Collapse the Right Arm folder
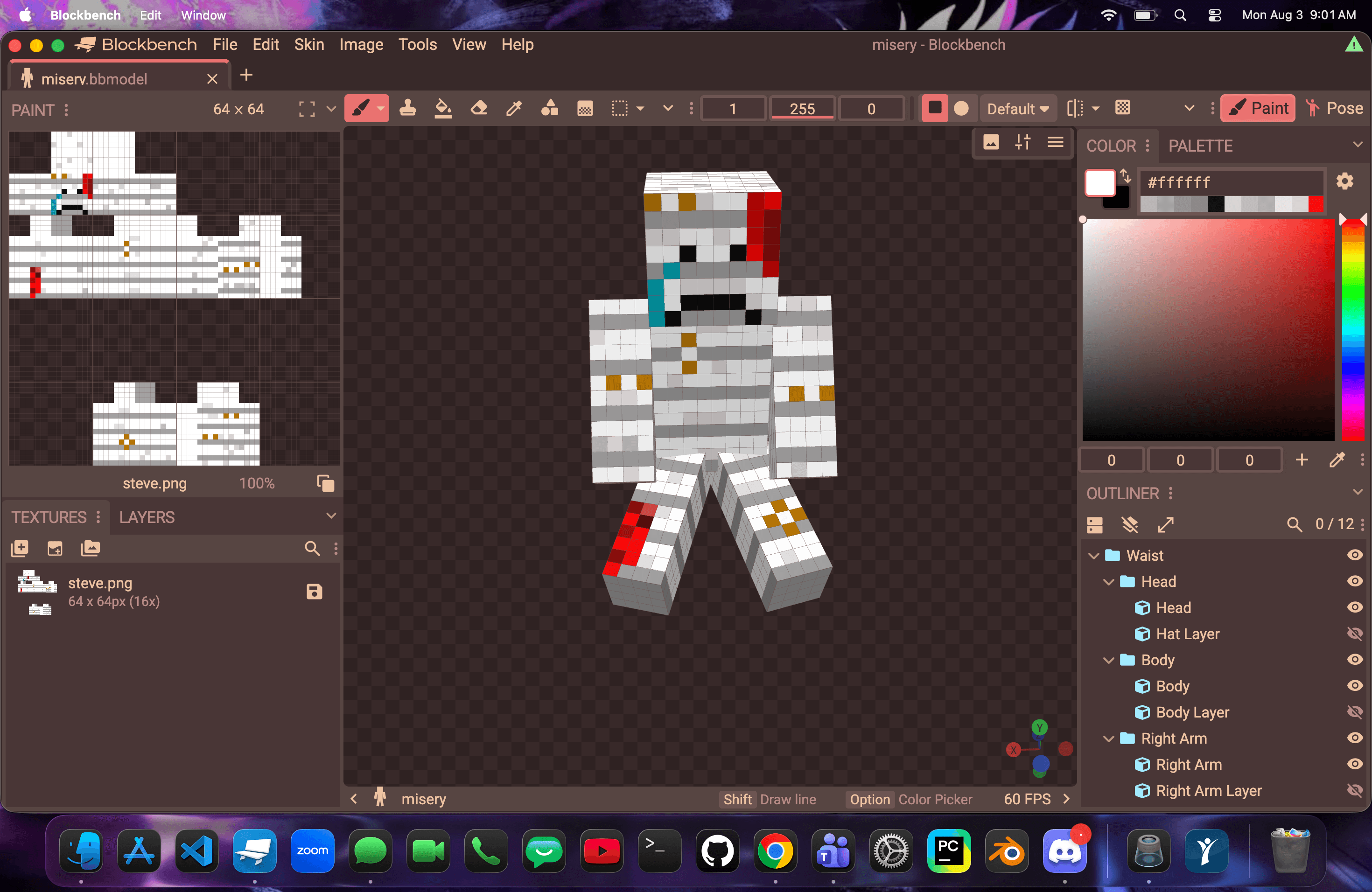 [x=1108, y=739]
